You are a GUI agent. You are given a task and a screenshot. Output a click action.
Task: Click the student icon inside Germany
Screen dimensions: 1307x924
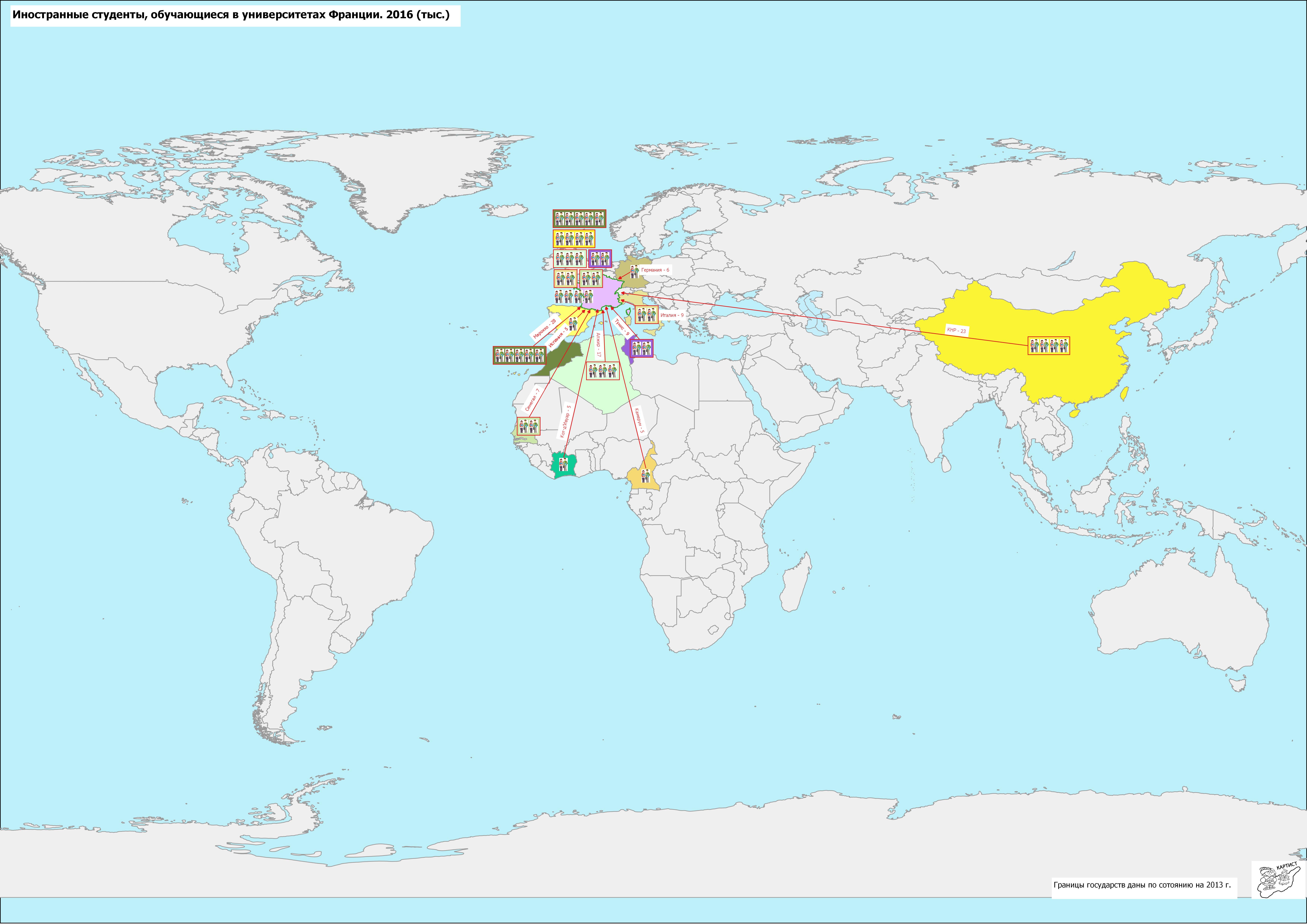point(634,272)
